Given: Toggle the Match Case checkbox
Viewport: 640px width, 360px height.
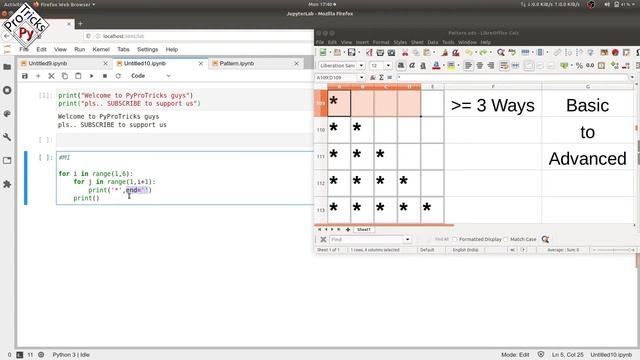Looking at the screenshot, I should click(x=506, y=239).
